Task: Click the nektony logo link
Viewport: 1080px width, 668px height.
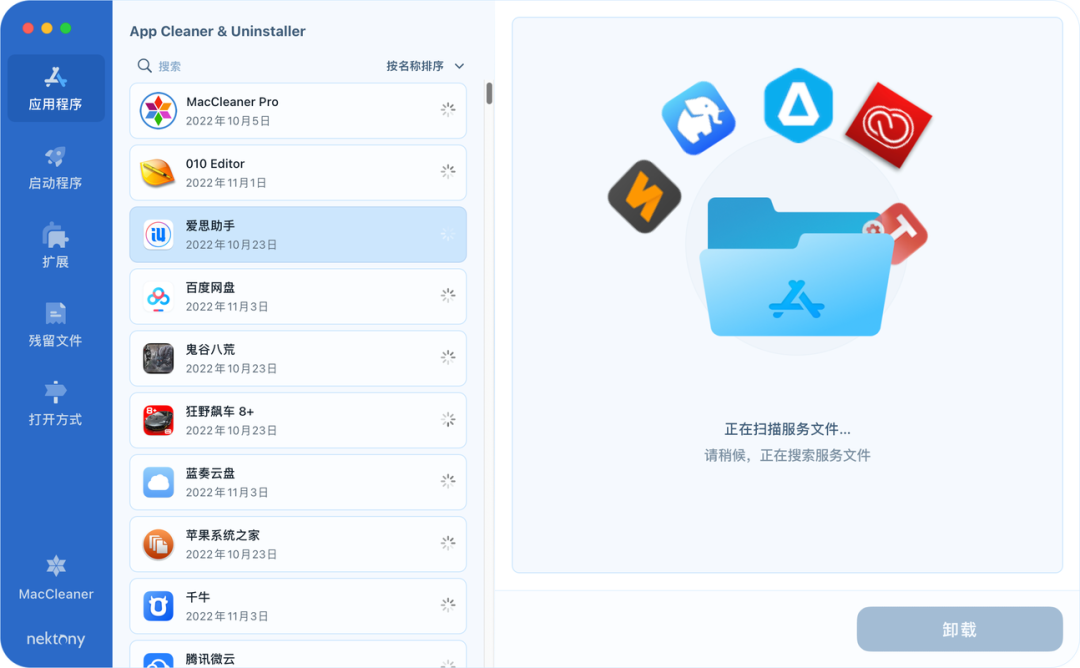Action: (56, 639)
